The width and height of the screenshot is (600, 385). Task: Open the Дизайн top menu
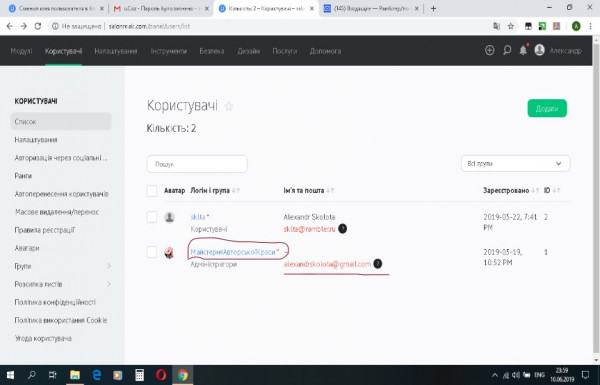click(x=248, y=51)
